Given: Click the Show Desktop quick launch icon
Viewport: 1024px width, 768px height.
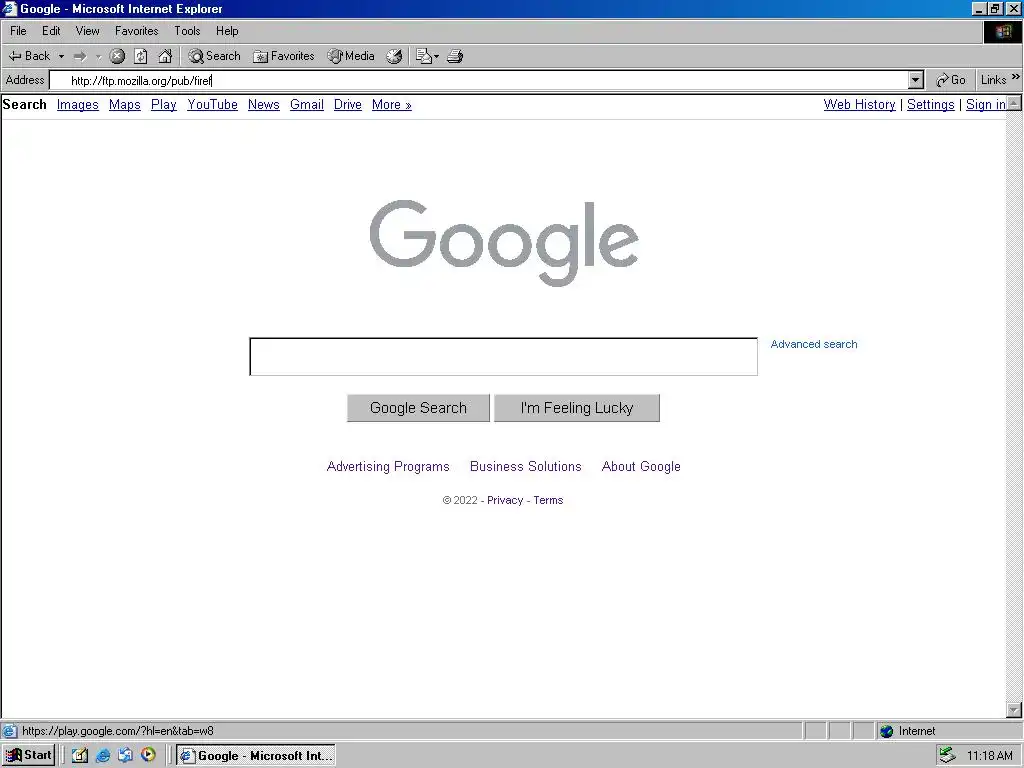Looking at the screenshot, I should (x=80, y=756).
